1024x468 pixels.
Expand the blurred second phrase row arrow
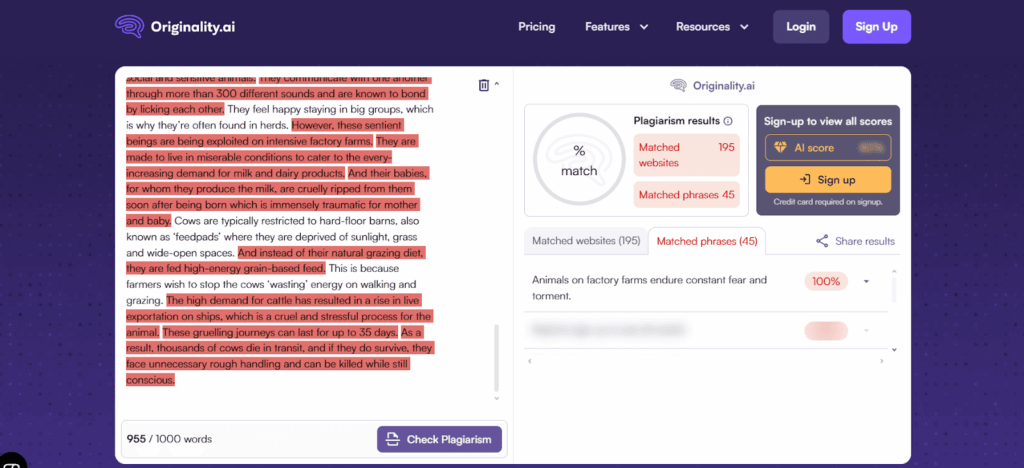[x=867, y=331]
